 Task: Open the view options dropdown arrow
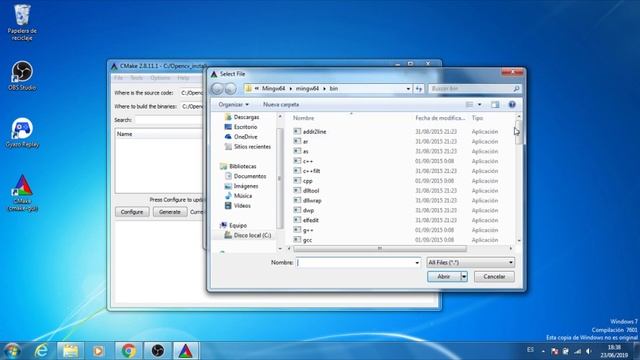(x=480, y=104)
